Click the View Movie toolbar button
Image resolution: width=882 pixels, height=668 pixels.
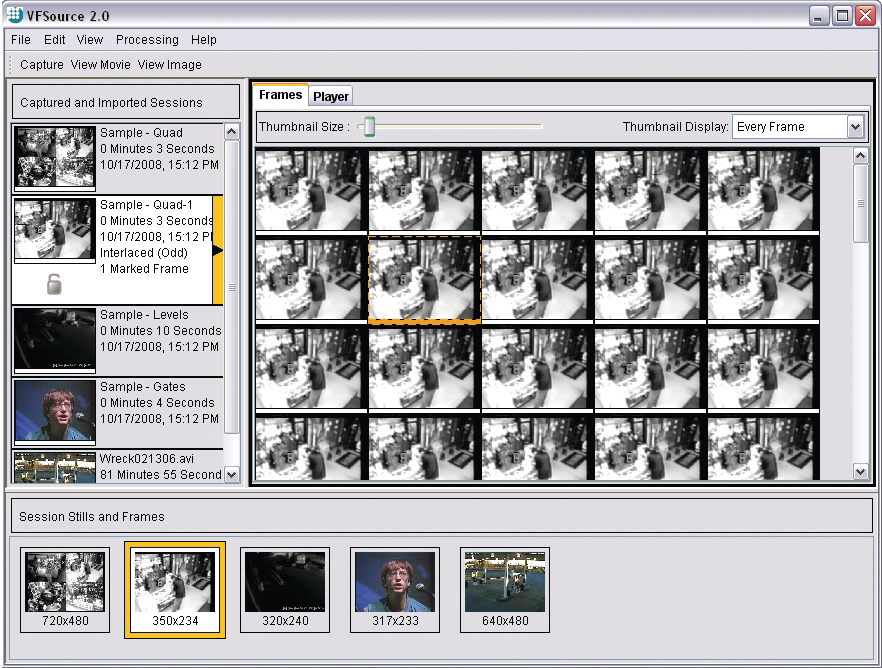pos(100,65)
